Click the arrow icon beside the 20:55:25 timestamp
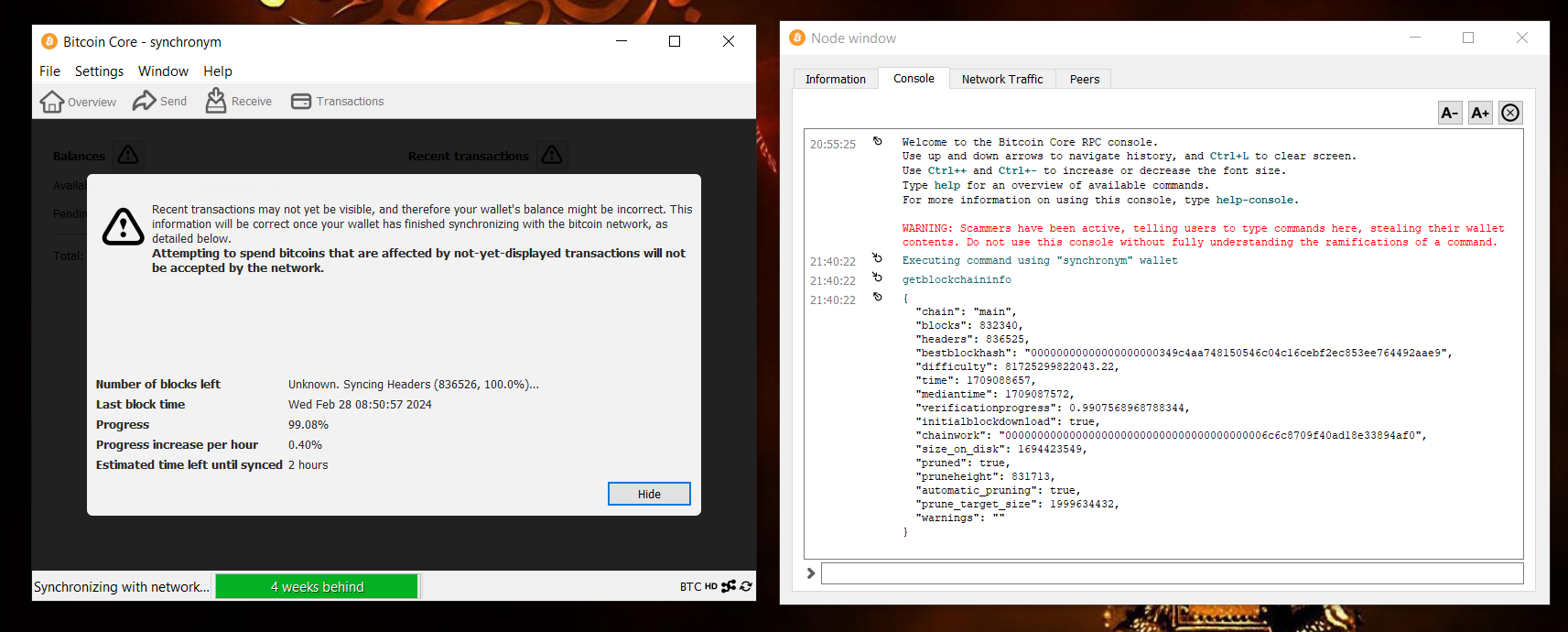This screenshot has height=632, width=1568. pos(878,141)
